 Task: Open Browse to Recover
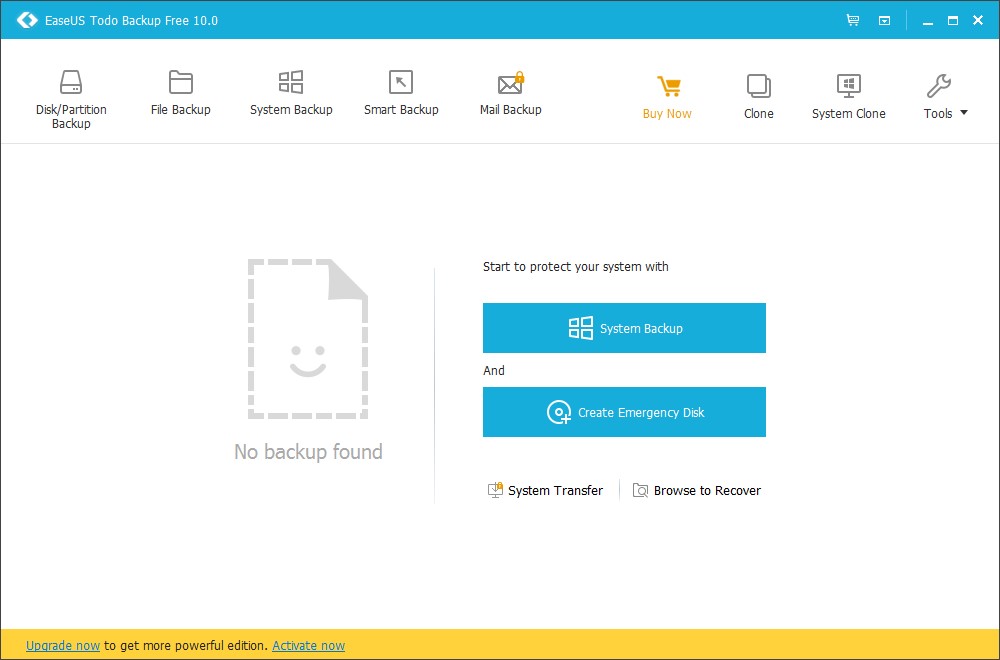coord(697,490)
